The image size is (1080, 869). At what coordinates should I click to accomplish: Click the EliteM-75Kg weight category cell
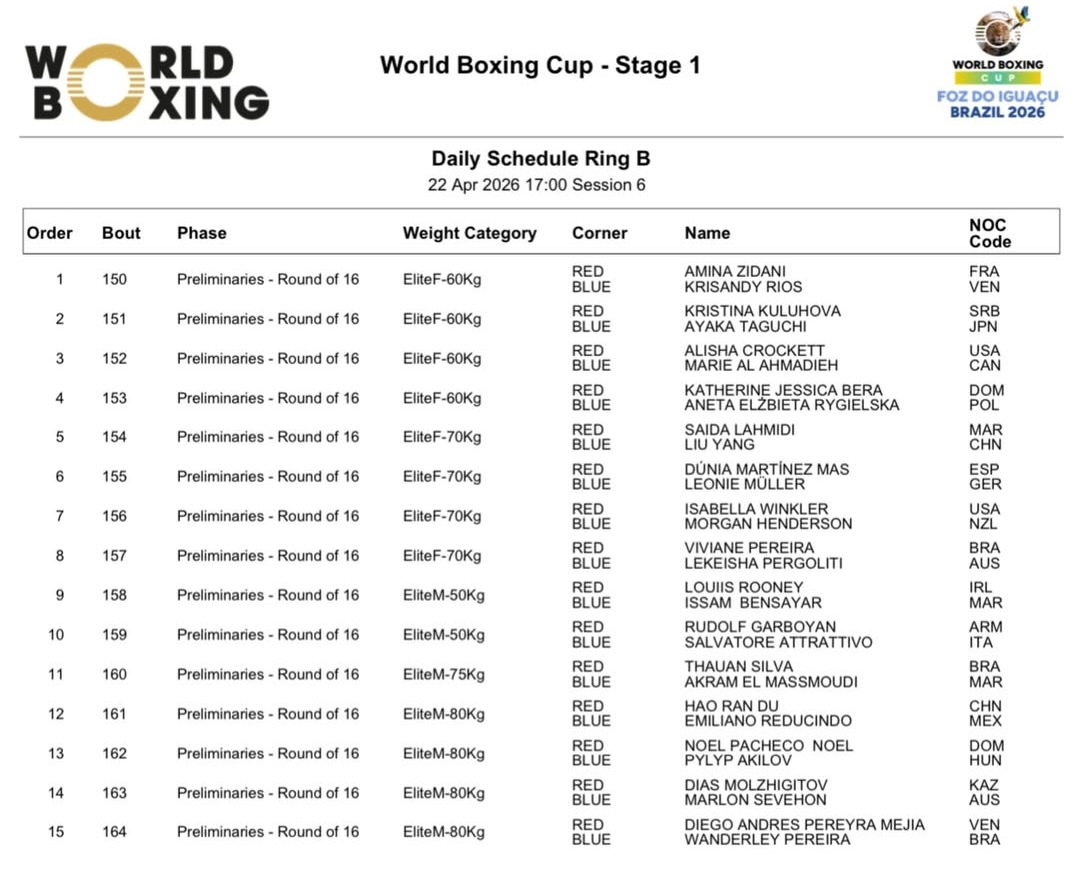[x=443, y=674]
